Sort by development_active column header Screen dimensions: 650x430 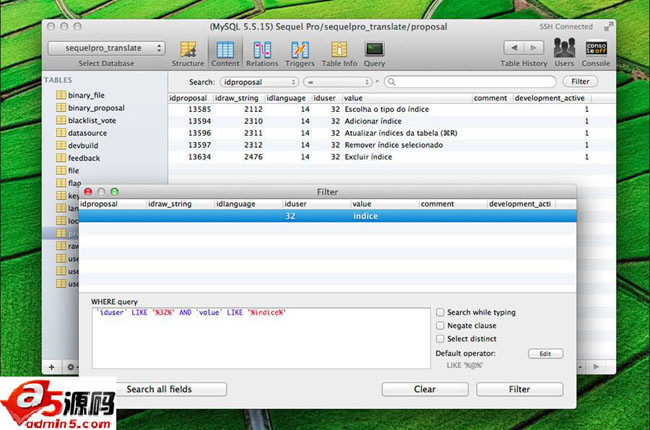(552, 98)
